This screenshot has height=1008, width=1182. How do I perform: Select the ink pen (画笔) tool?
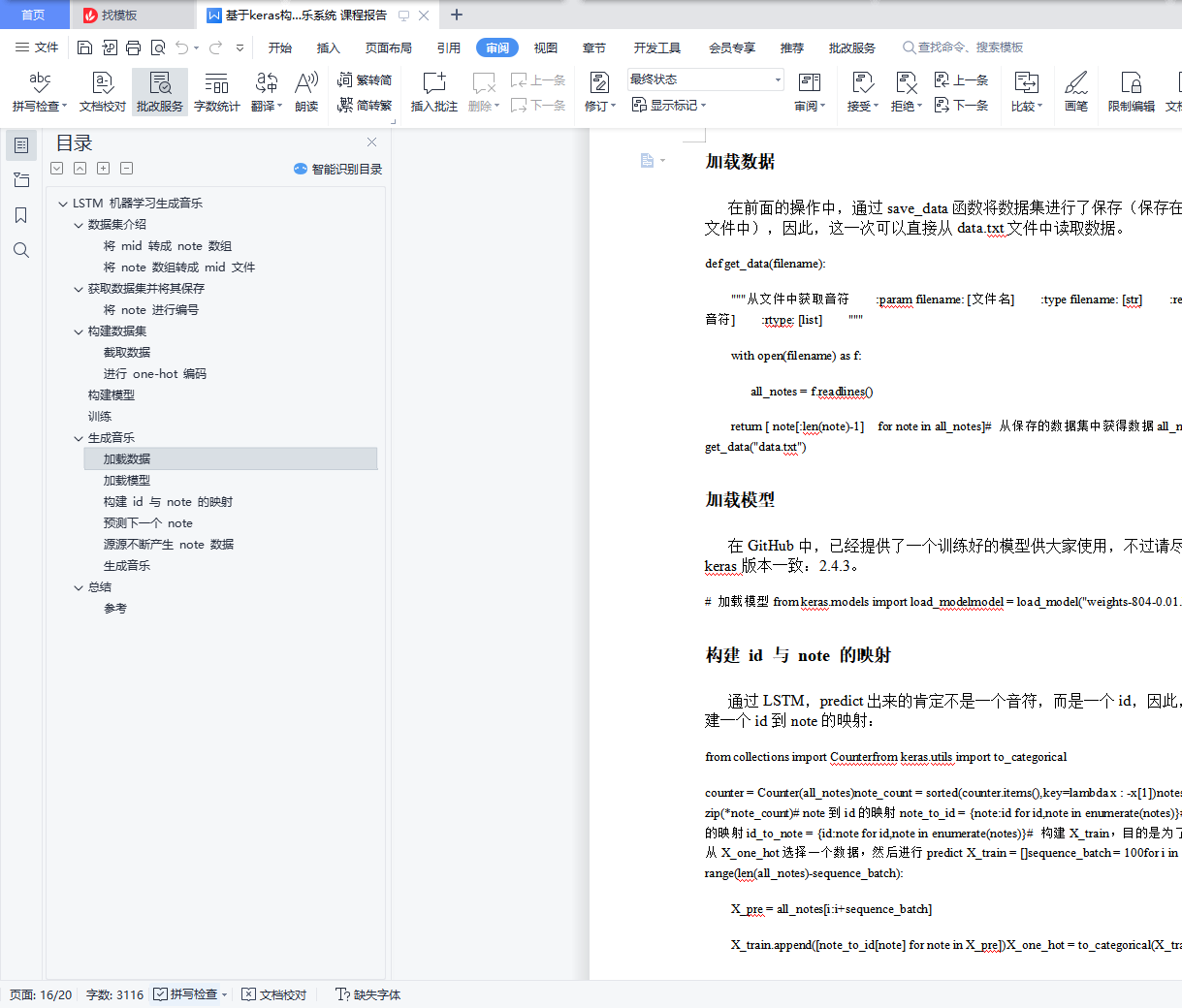coord(1076,92)
